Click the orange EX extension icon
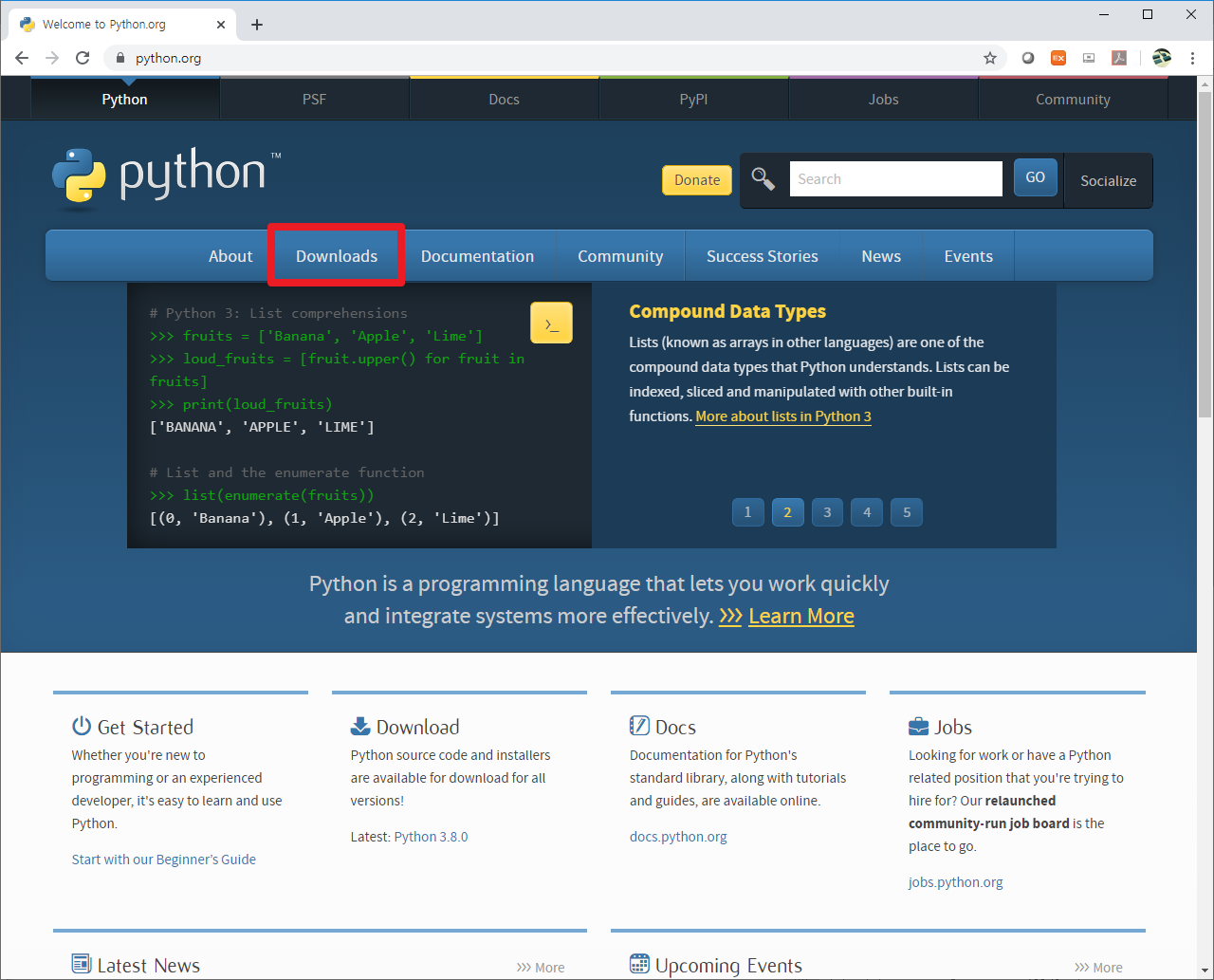The width and height of the screenshot is (1214, 980). [1058, 58]
